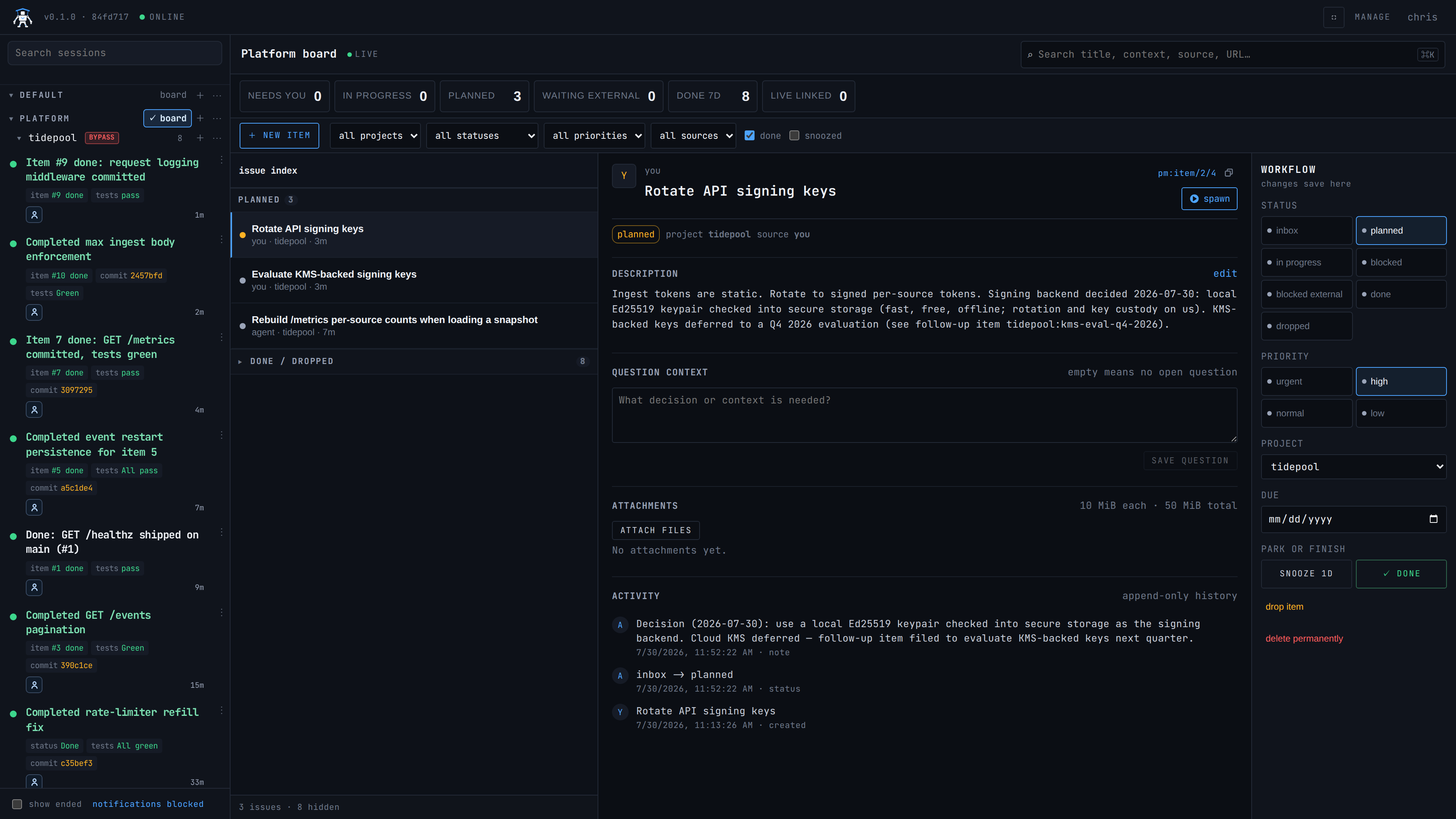Add a session to DEFAULT group
The width and height of the screenshot is (1456, 819).
point(200,95)
